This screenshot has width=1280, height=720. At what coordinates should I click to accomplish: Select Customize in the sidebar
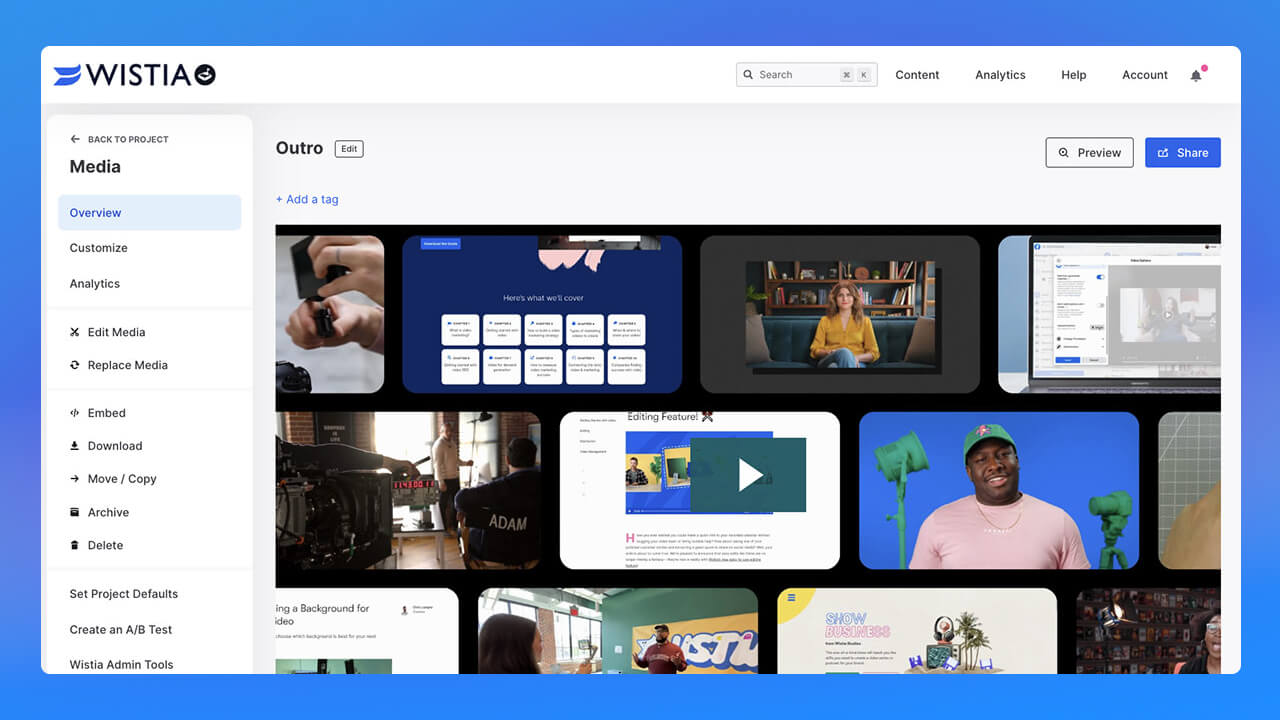click(98, 248)
